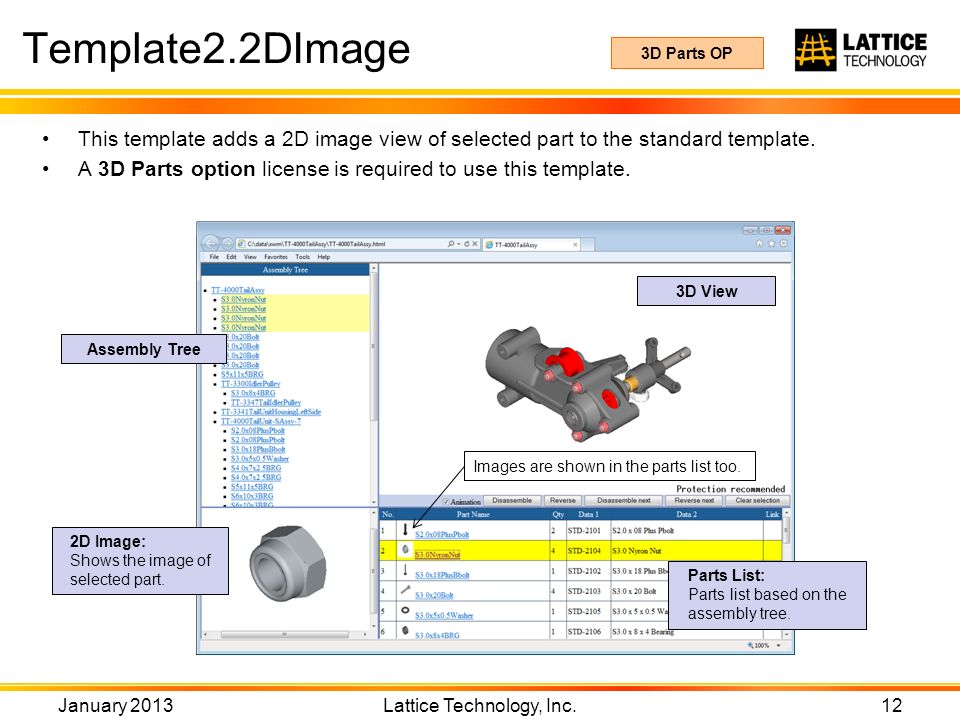
Task: Select S3.0x5x0.5Washer in the assembly tree
Action: (x=260, y=459)
